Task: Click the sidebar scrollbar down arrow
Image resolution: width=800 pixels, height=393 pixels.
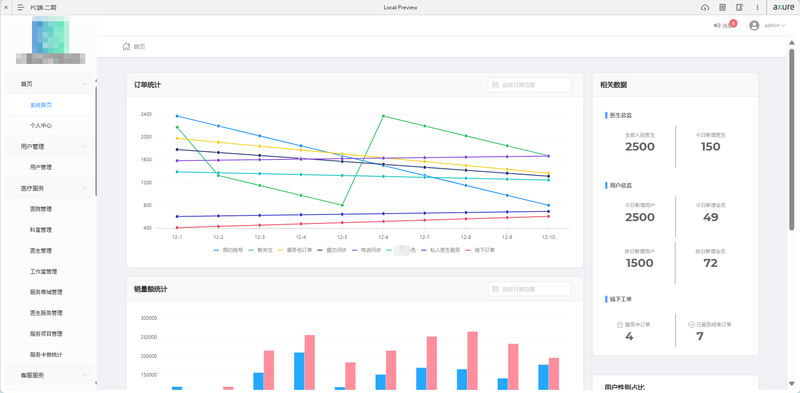Action: [96, 383]
